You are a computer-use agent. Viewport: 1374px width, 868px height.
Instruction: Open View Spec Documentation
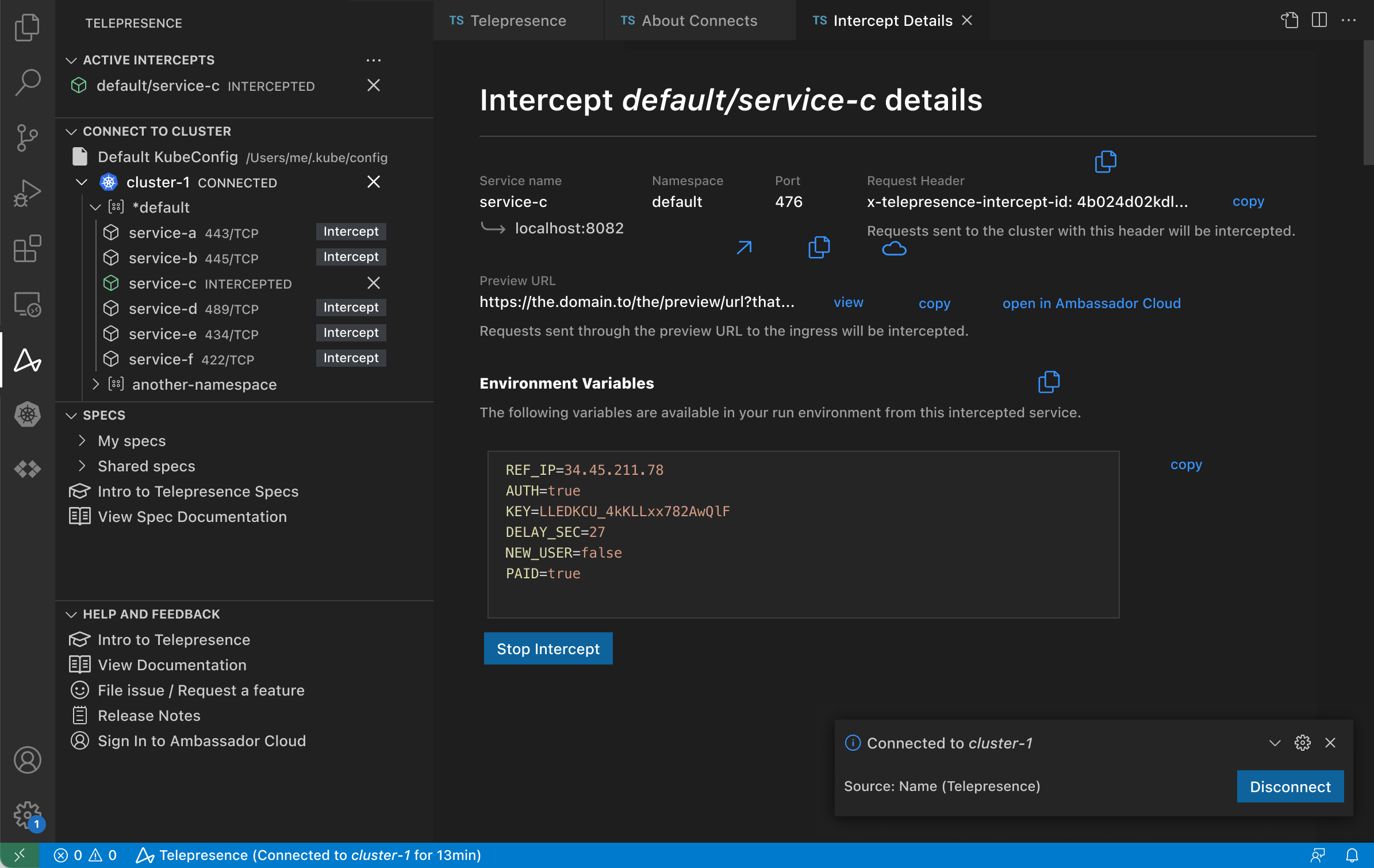coord(192,517)
